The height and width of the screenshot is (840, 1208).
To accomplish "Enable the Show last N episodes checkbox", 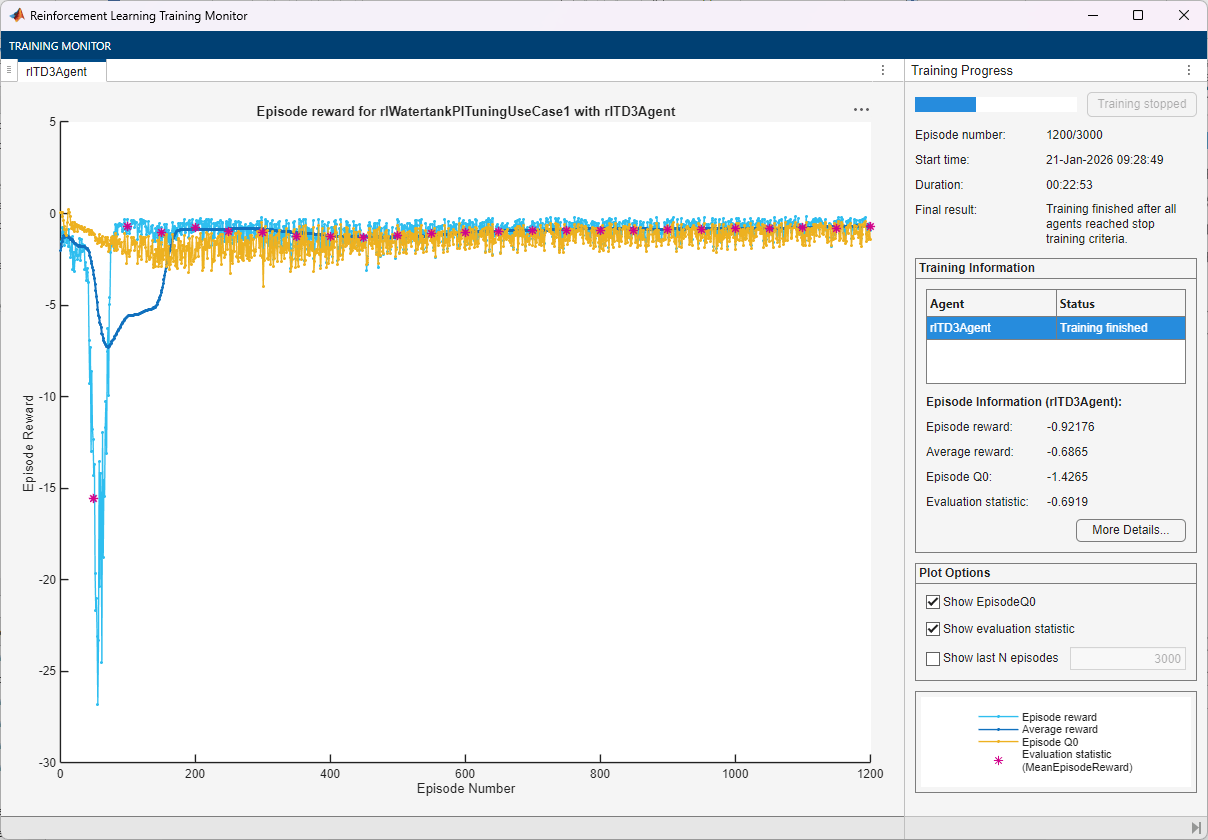I will [934, 658].
